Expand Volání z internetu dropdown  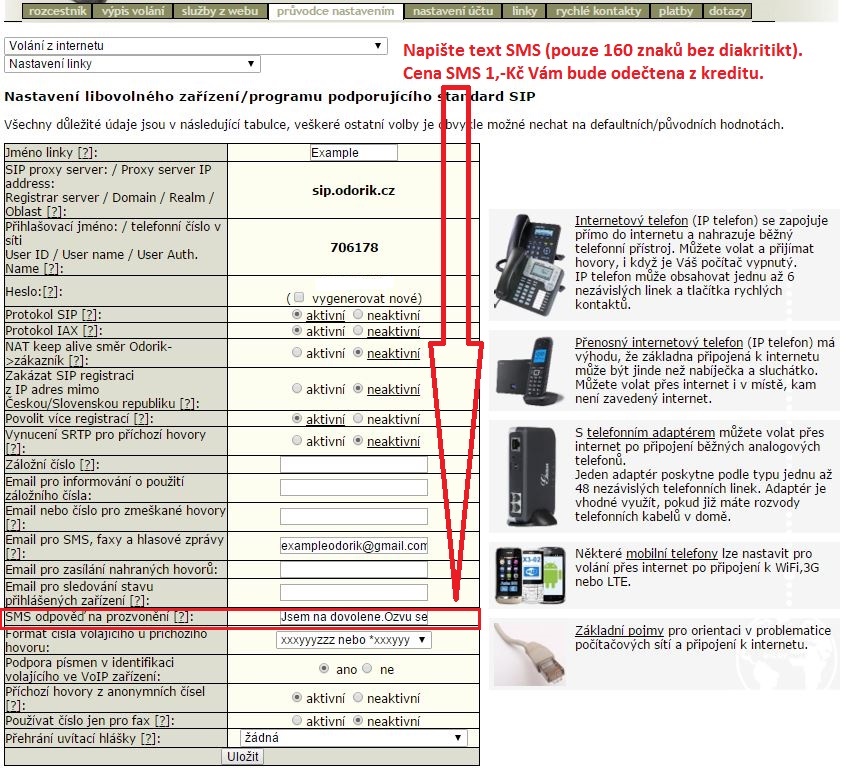click(x=196, y=46)
